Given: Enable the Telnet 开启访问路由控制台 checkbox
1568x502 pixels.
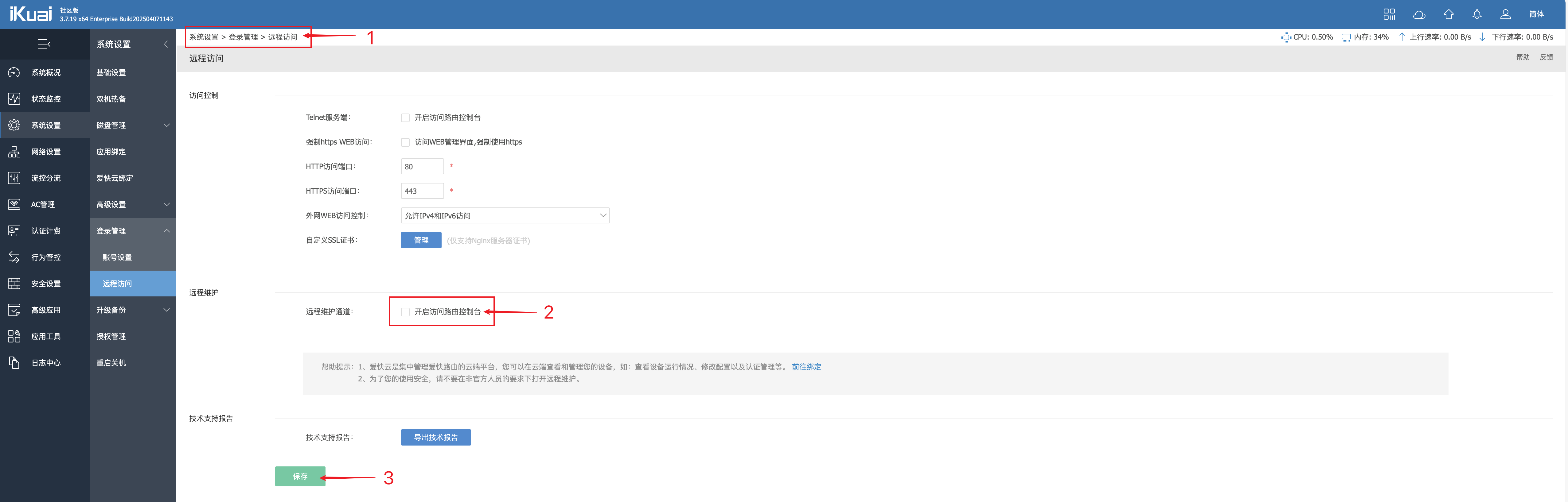Looking at the screenshot, I should 405,118.
